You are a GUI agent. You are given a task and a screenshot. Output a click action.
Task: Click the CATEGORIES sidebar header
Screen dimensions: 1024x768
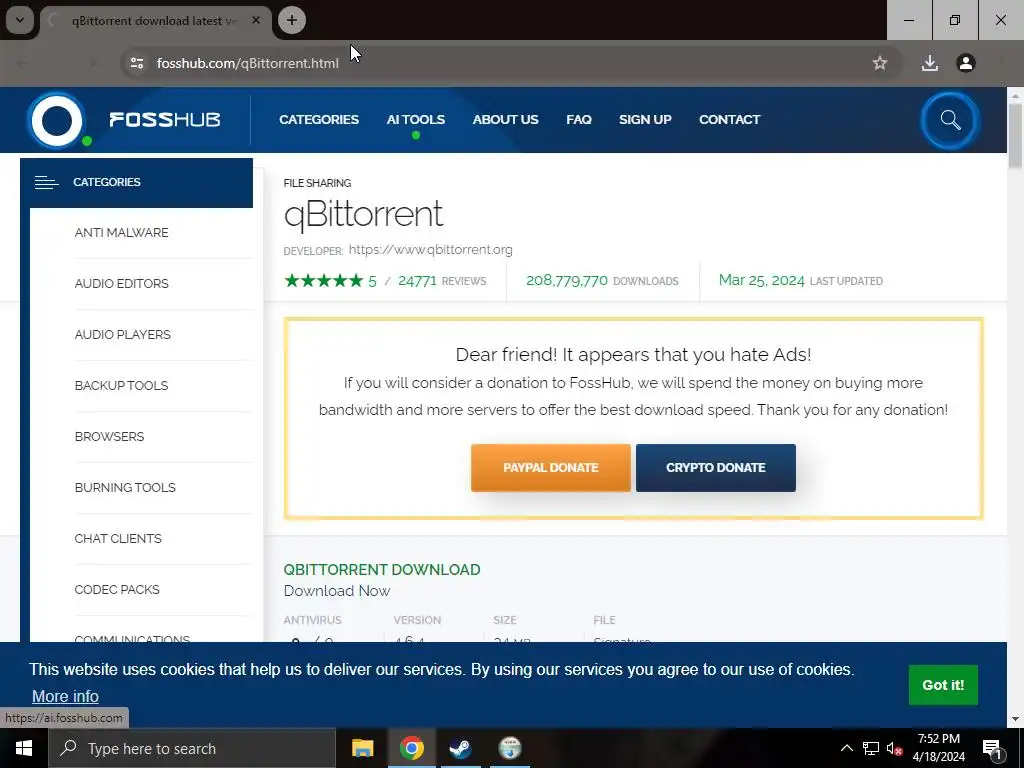[x=136, y=183]
